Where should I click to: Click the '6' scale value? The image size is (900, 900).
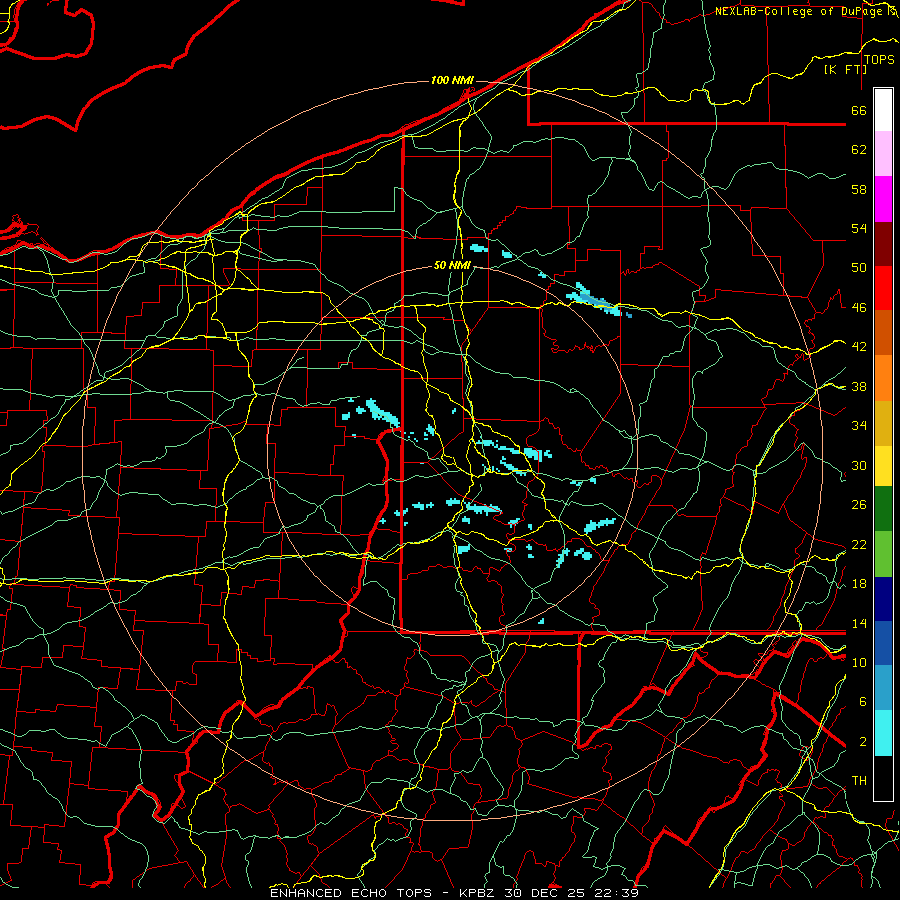(x=863, y=702)
